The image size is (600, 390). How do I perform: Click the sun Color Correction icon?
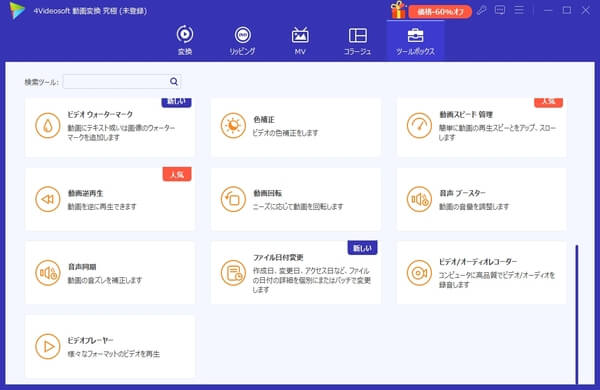pyautogui.click(x=233, y=126)
